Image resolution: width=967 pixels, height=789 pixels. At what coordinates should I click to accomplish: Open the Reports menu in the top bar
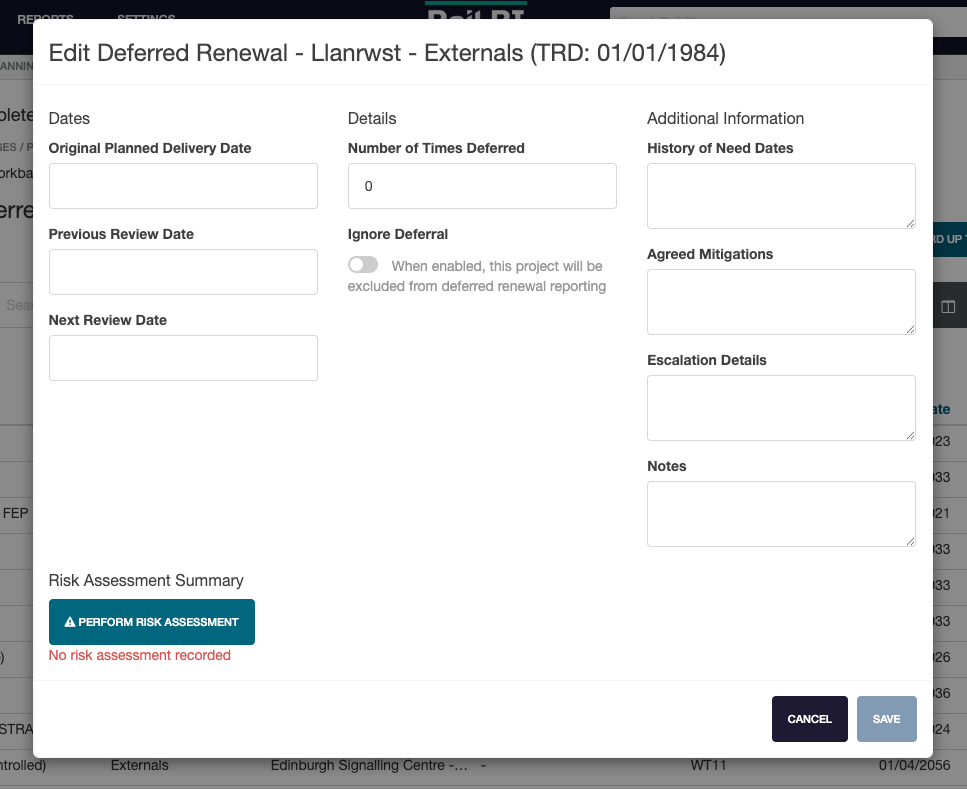click(x=45, y=19)
